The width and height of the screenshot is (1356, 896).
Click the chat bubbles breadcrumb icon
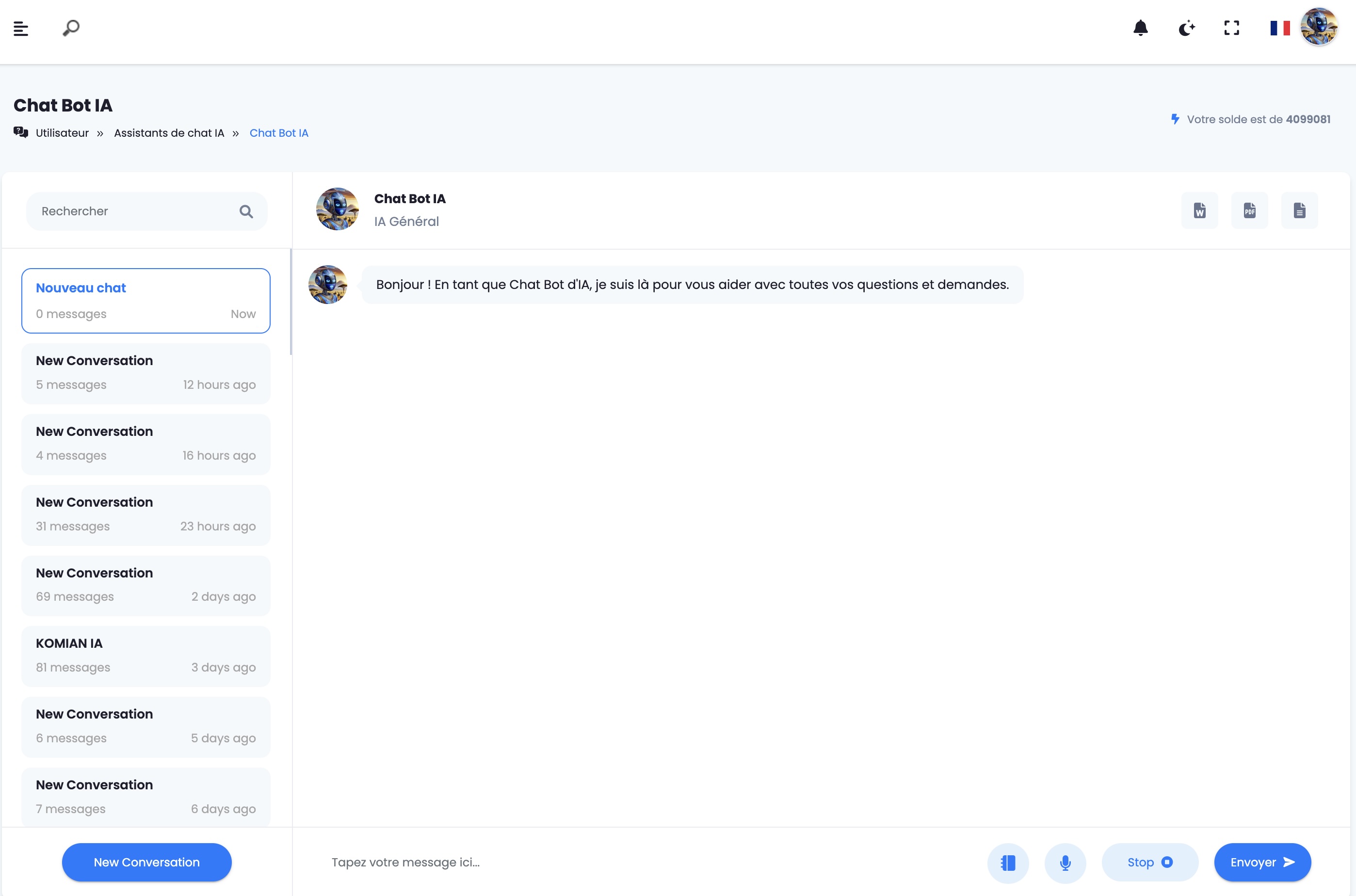point(21,132)
